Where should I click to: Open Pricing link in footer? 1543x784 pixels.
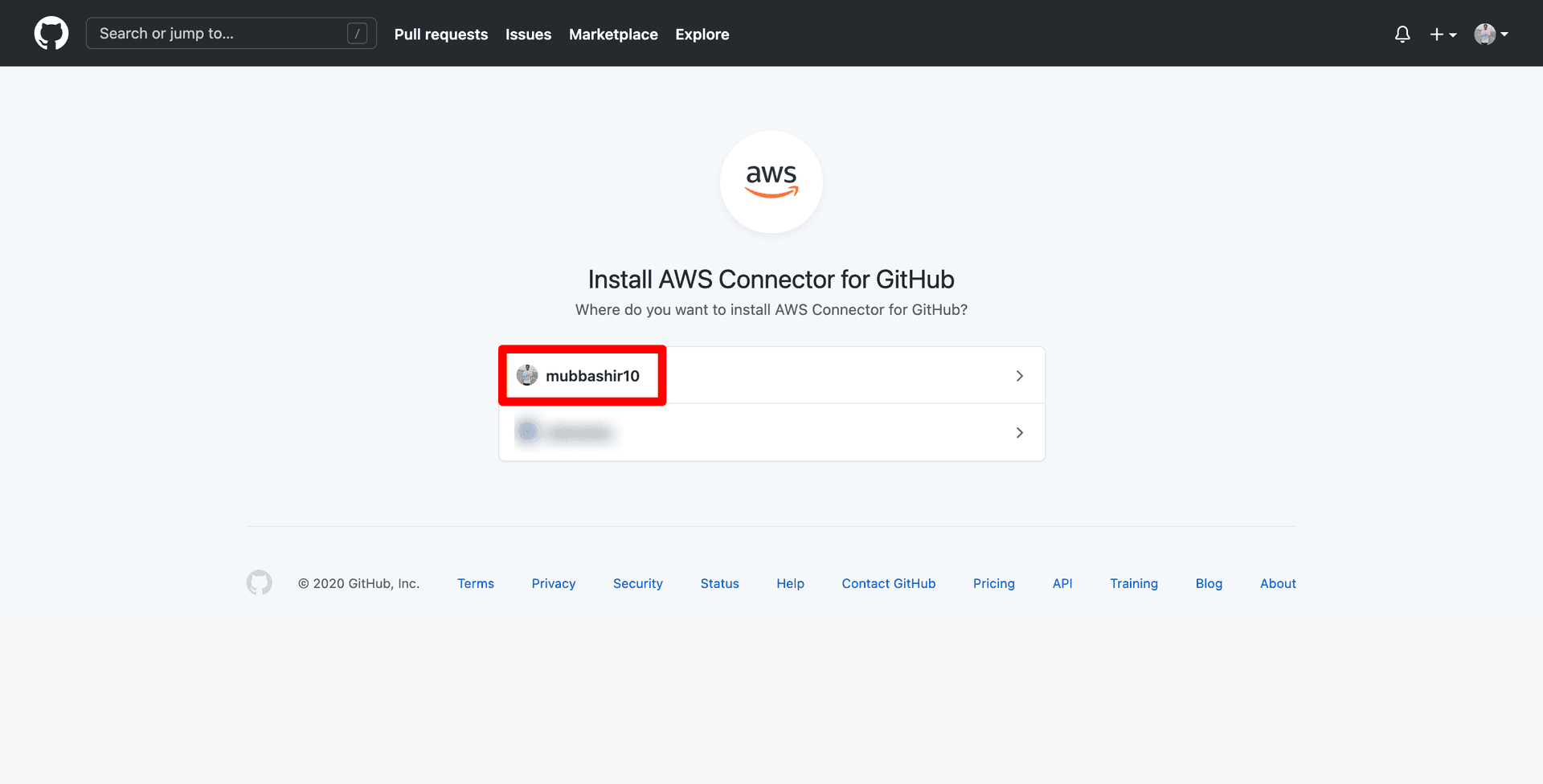pos(994,583)
